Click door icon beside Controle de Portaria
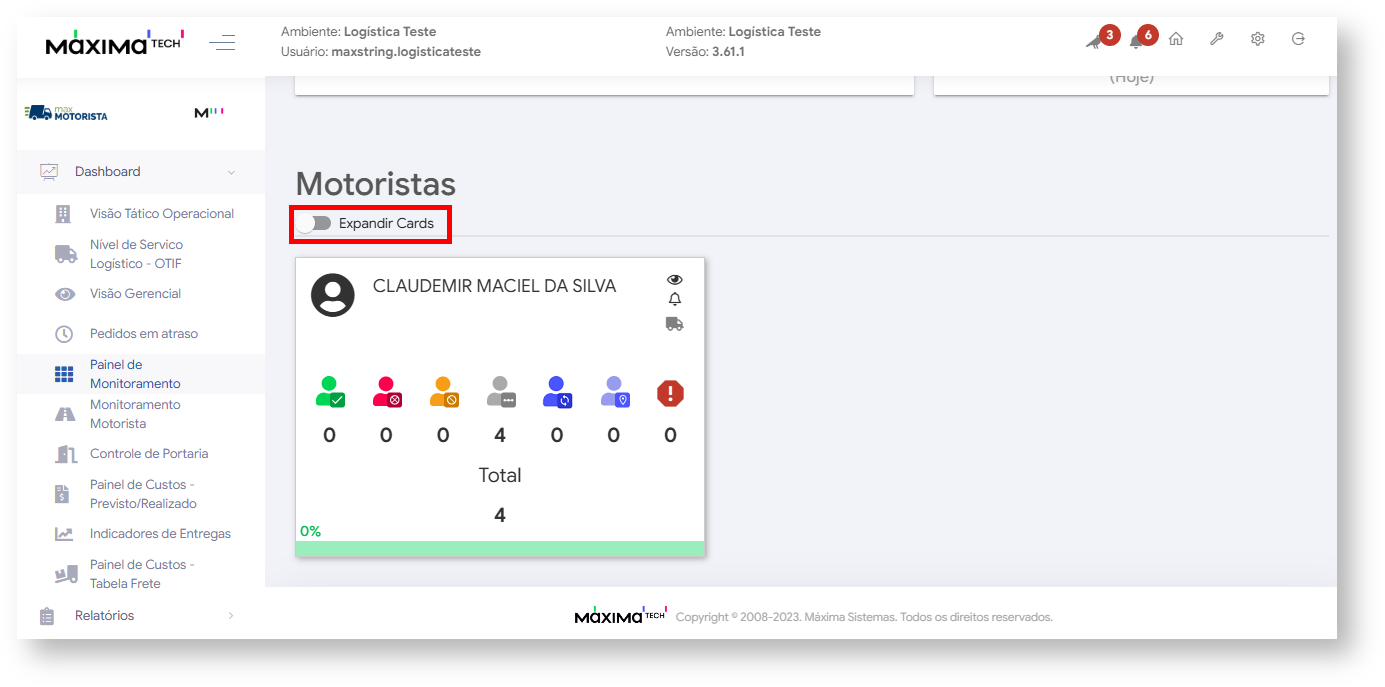This screenshot has height=687, width=1385. point(65,454)
